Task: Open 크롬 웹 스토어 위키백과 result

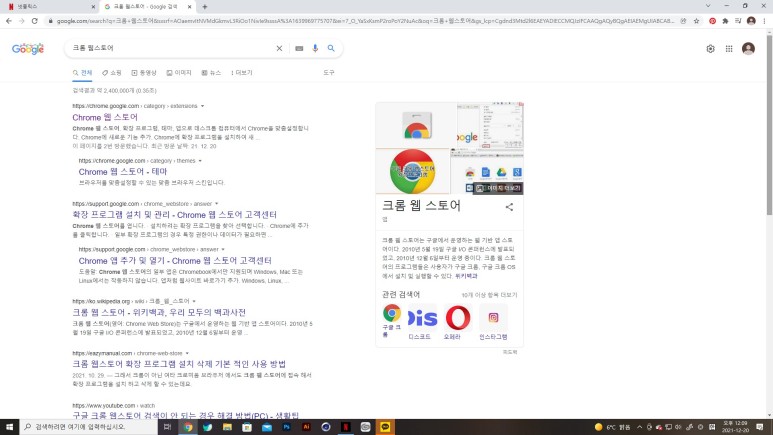Action: tap(159, 312)
